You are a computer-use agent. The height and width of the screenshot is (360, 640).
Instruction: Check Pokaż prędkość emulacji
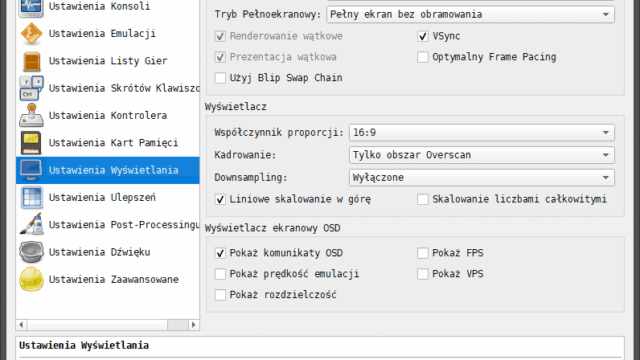point(220,274)
